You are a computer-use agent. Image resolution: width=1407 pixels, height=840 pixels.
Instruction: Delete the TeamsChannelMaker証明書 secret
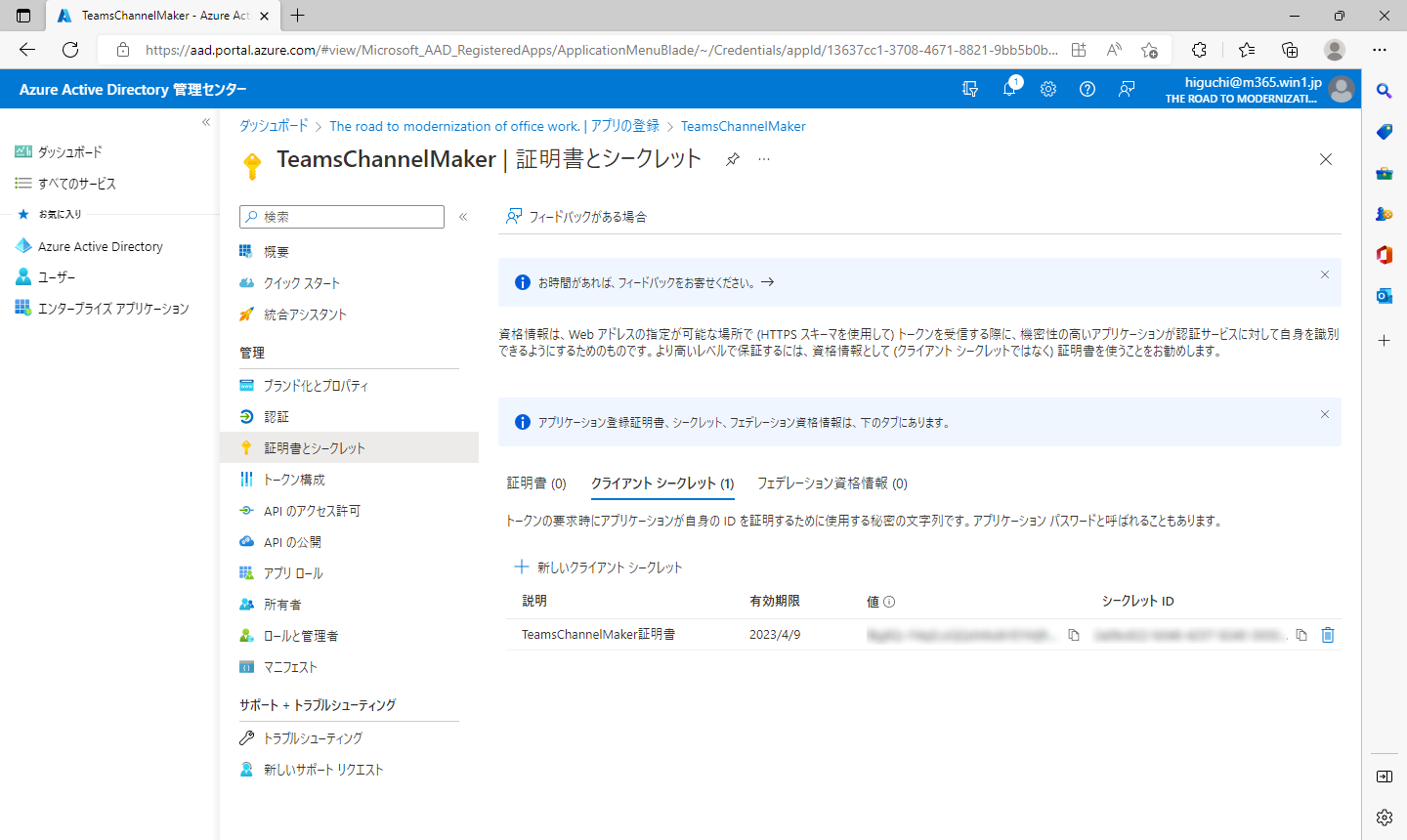point(1328,635)
